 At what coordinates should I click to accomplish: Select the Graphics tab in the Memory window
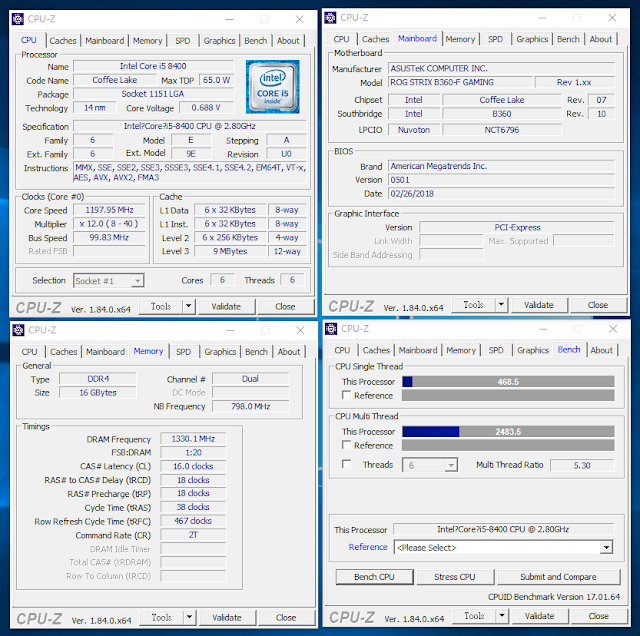pyautogui.click(x=220, y=352)
